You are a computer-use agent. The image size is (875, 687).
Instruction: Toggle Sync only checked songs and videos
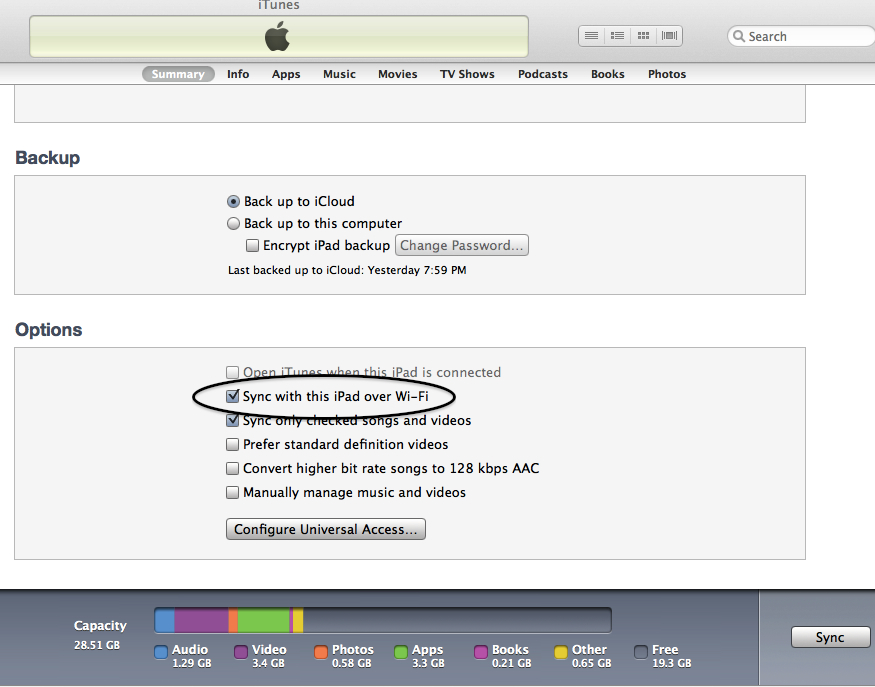tap(232, 420)
